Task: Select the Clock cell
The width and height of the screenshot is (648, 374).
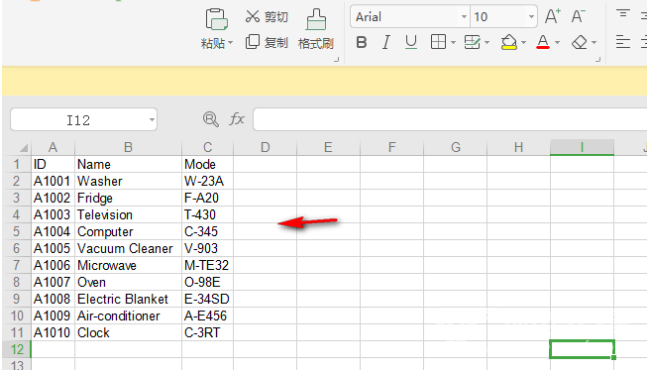Action: [x=128, y=333]
